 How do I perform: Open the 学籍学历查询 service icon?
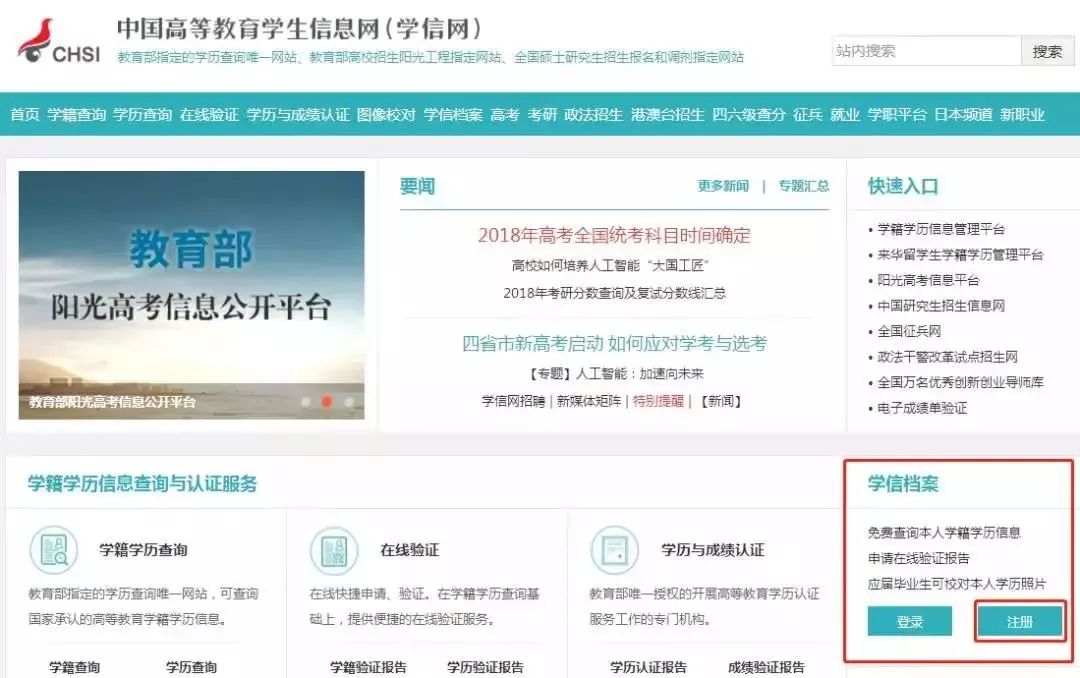click(54, 550)
